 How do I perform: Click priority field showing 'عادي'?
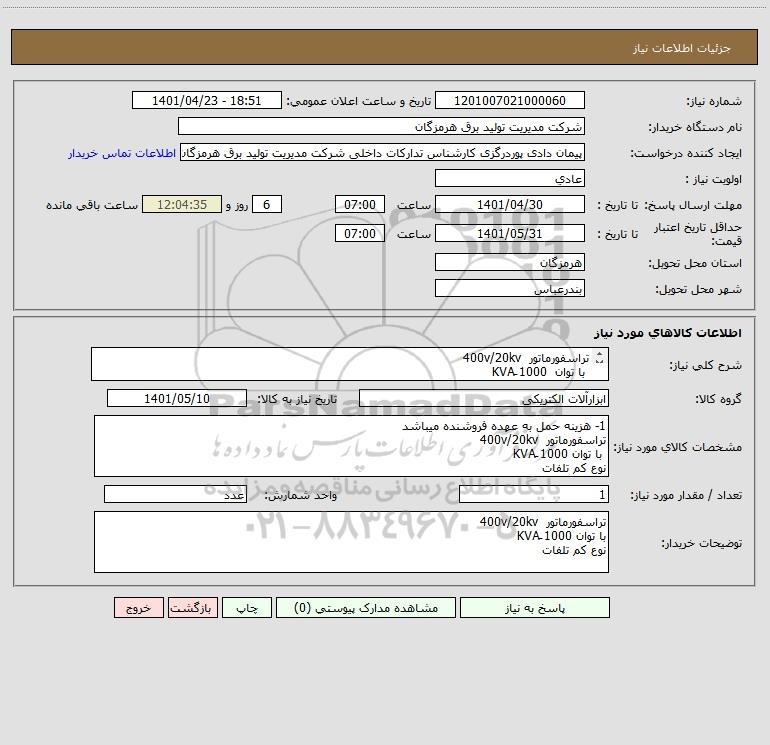(510, 179)
